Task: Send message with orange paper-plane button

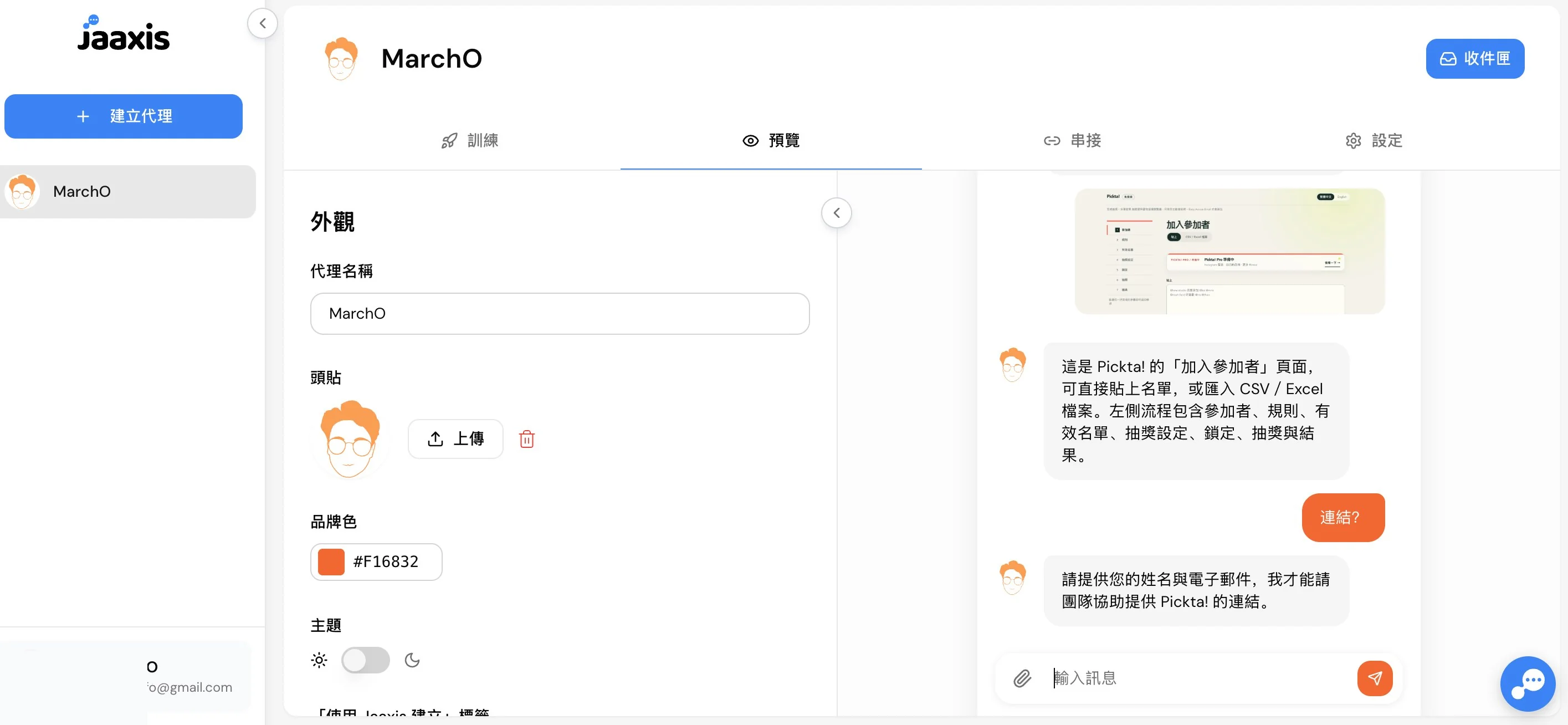Action: (x=1375, y=678)
